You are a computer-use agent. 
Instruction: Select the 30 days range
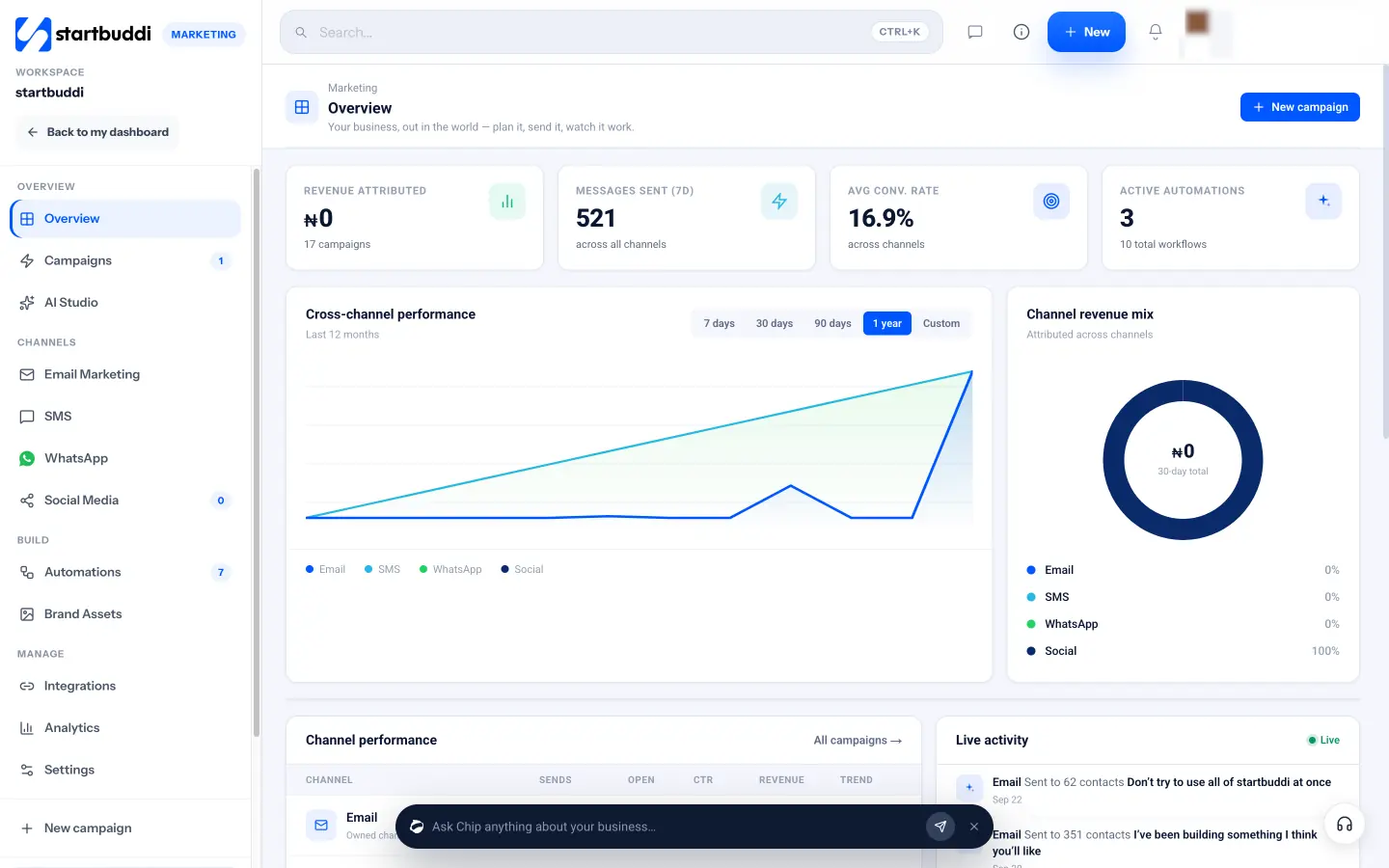tap(775, 324)
